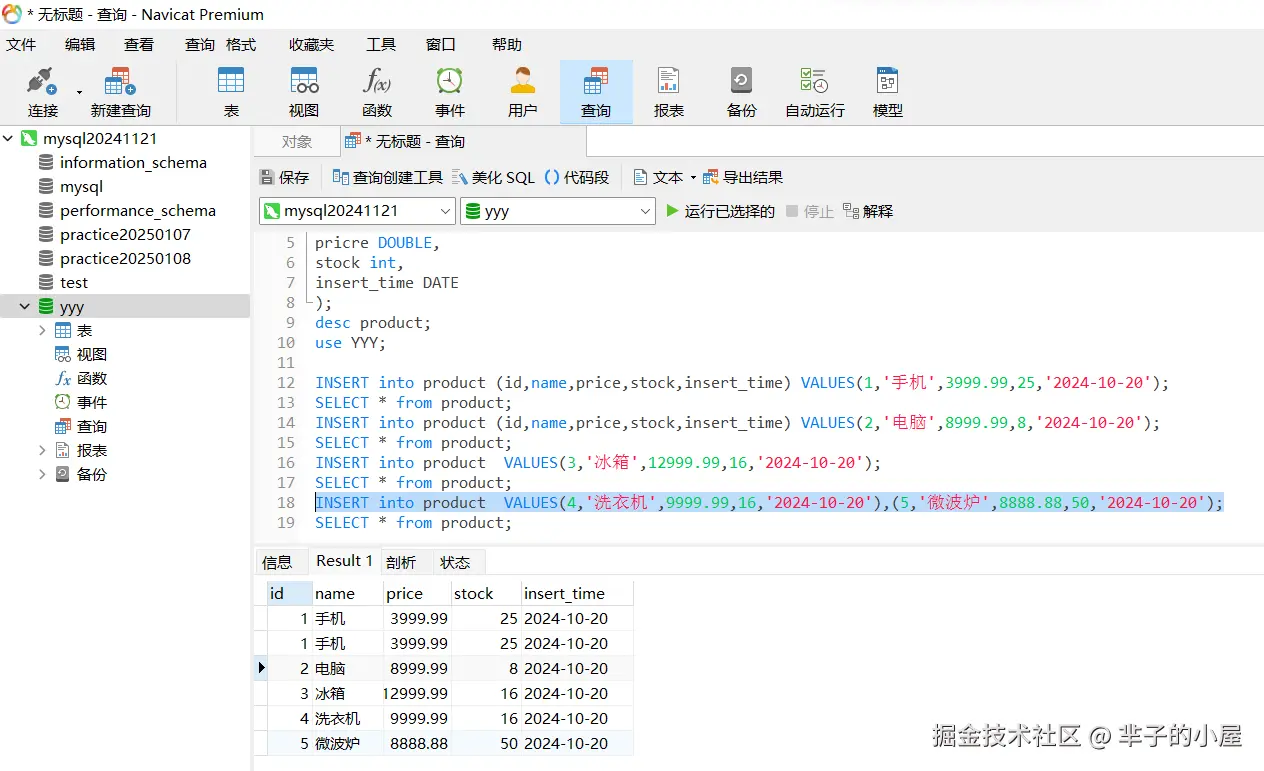Click the insert_time column header
Screen dimensions: 1264x771
pos(577,593)
